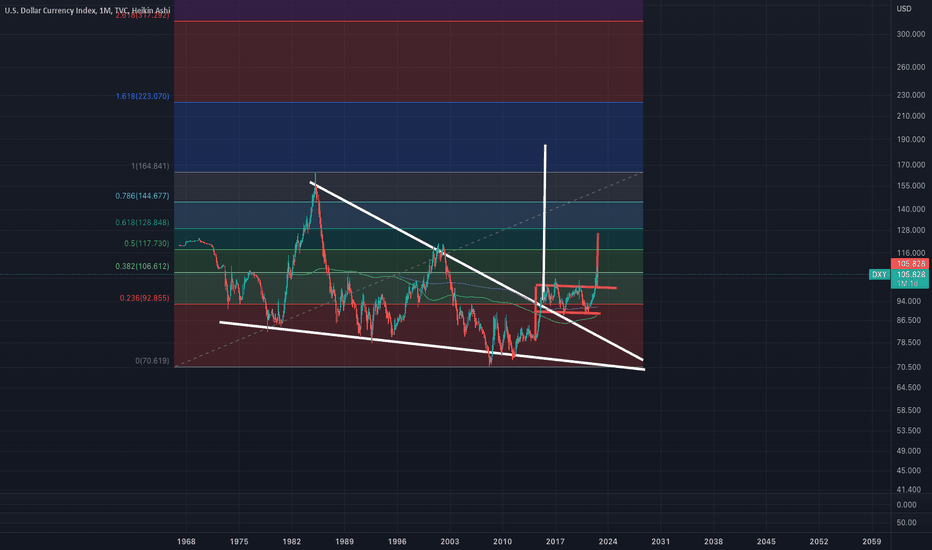Image resolution: width=932 pixels, height=550 pixels.
Task: Click the 58.500 price axis tick
Action: [909, 411]
